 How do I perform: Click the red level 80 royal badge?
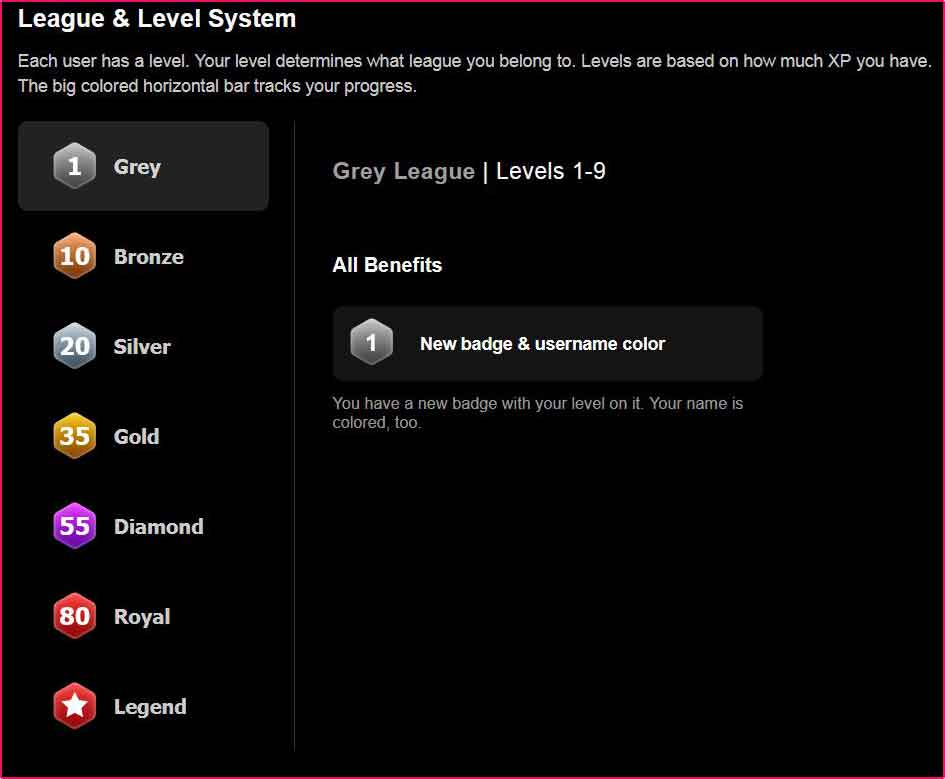[74, 616]
